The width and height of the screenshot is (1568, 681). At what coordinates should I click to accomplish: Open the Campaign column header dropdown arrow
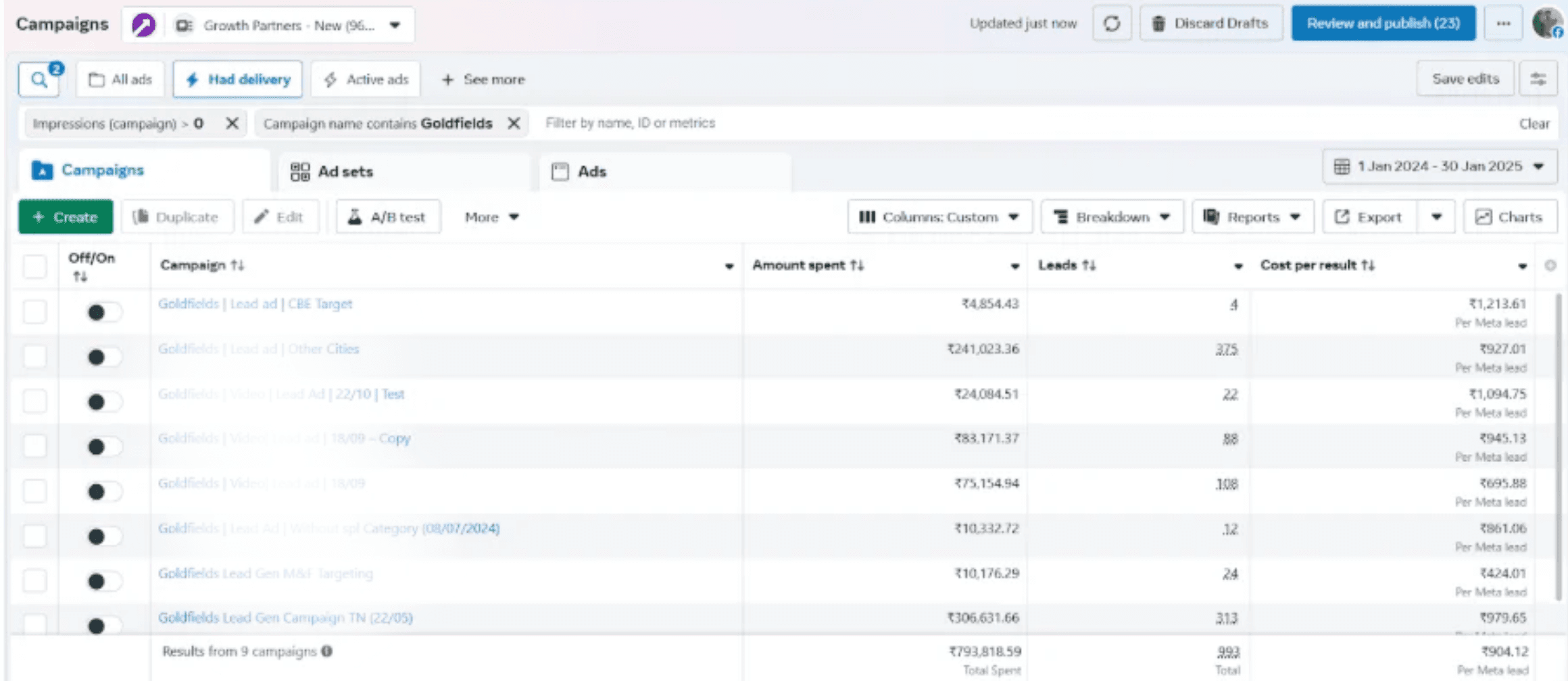coord(729,266)
